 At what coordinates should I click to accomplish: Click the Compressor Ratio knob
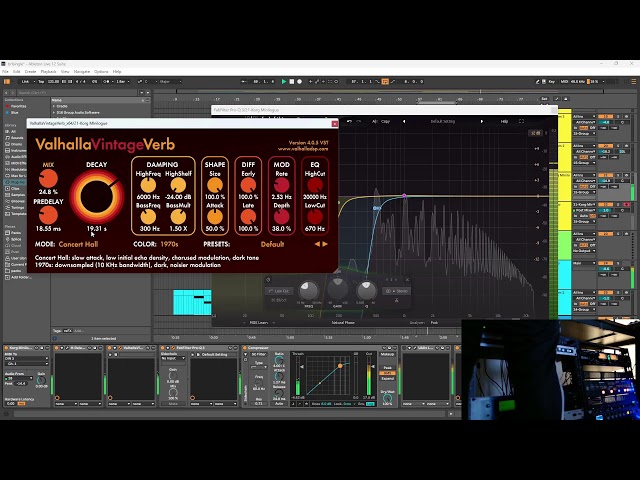(279, 360)
